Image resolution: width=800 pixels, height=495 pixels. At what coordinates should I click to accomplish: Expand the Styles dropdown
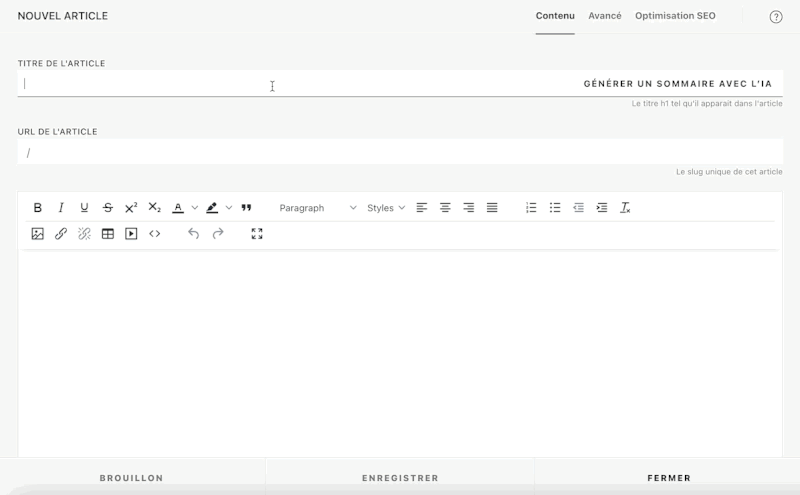tap(386, 208)
